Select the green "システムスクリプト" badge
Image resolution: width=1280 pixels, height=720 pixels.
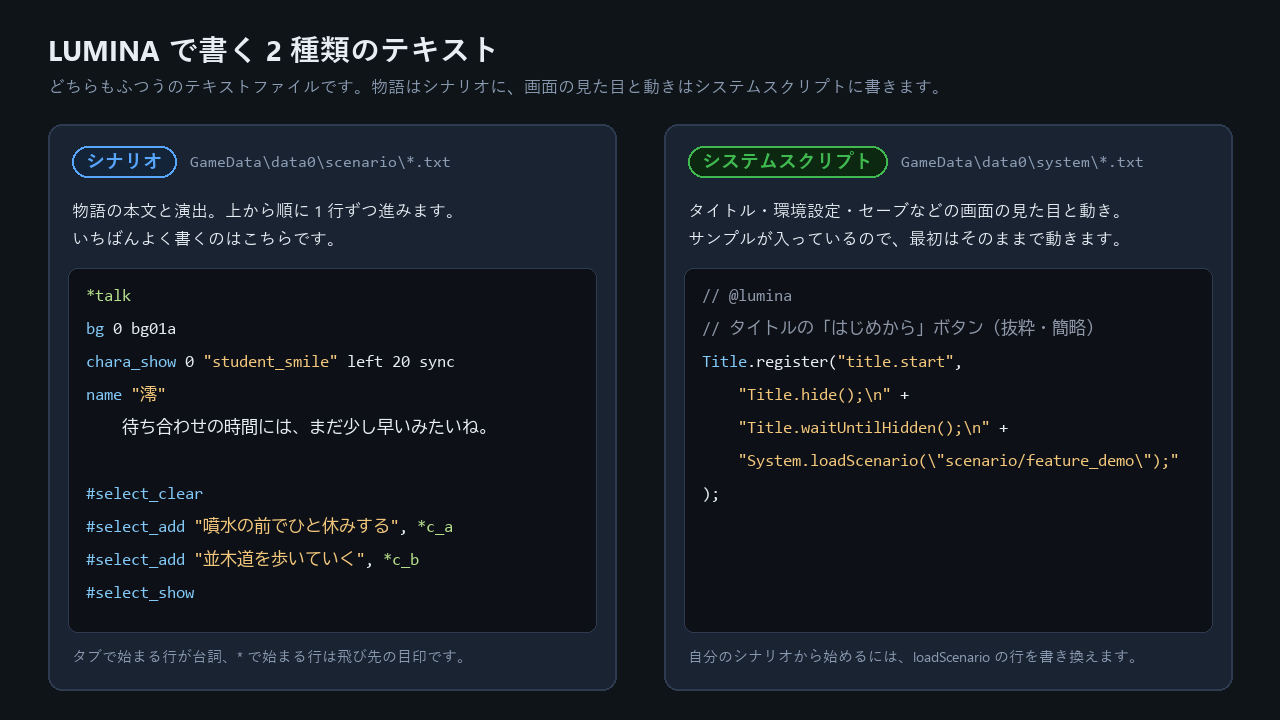[788, 162]
